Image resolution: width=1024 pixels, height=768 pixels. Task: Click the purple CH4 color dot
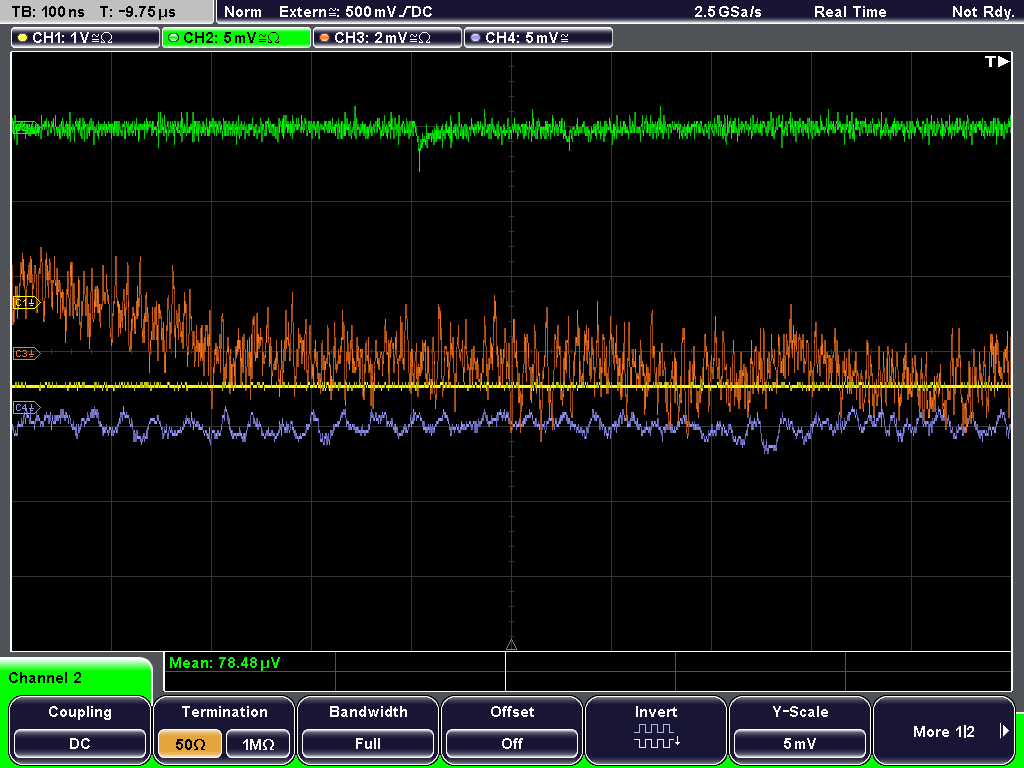[x=475, y=38]
